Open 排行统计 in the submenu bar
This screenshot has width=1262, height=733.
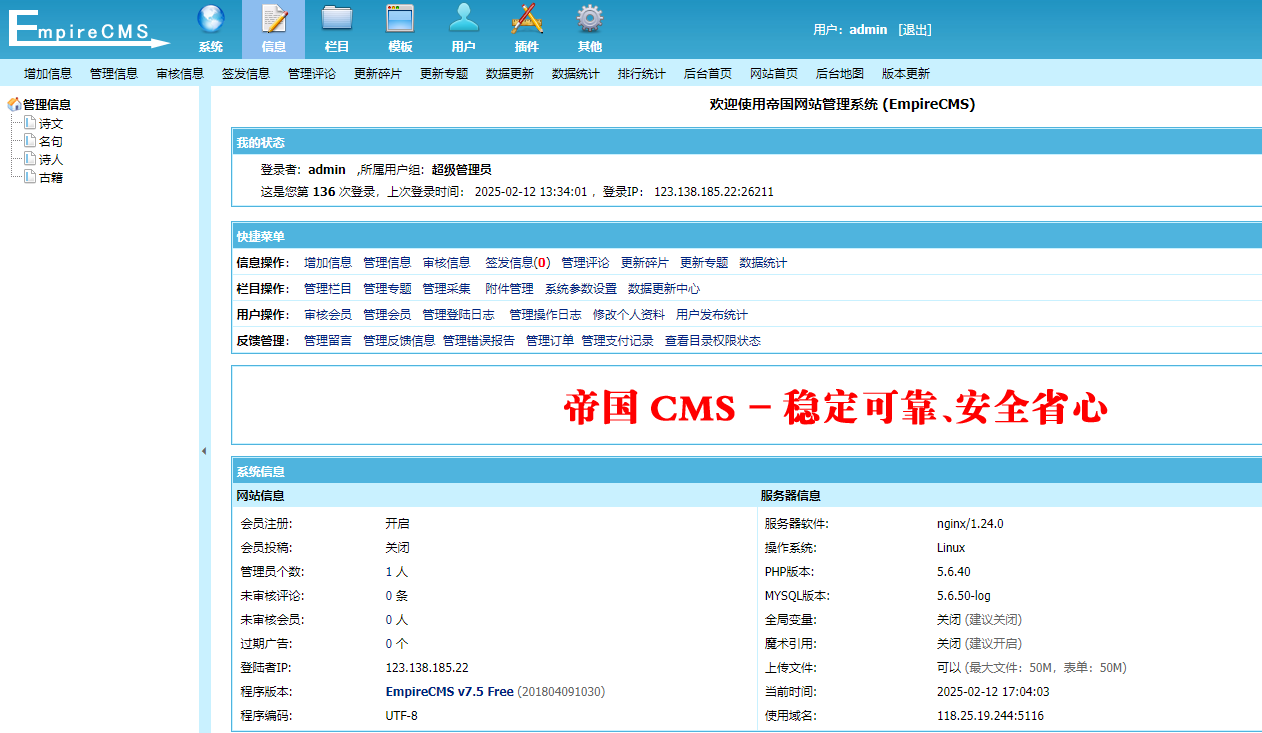642,73
